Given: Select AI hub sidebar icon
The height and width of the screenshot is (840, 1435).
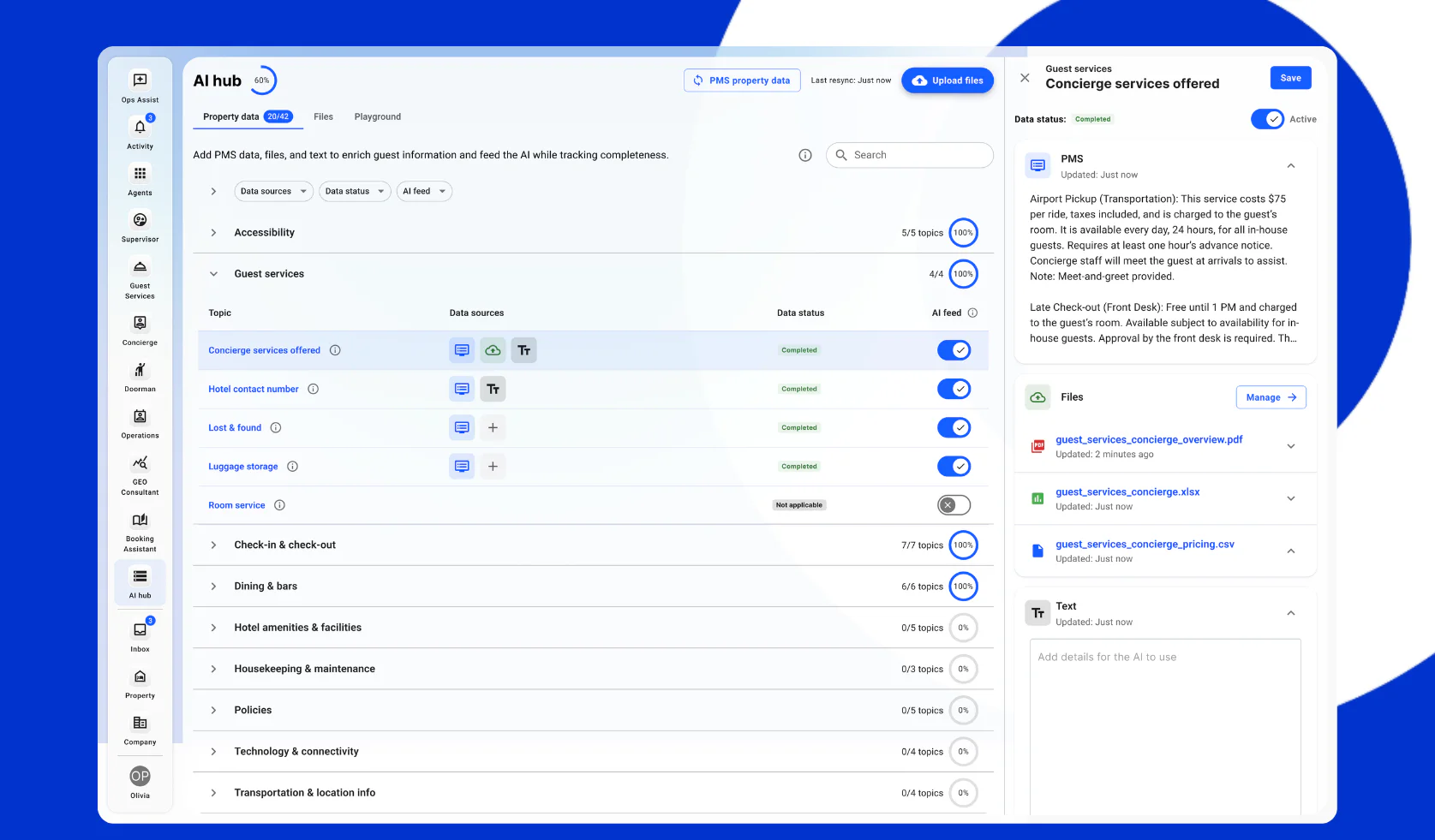Looking at the screenshot, I should pos(140,576).
